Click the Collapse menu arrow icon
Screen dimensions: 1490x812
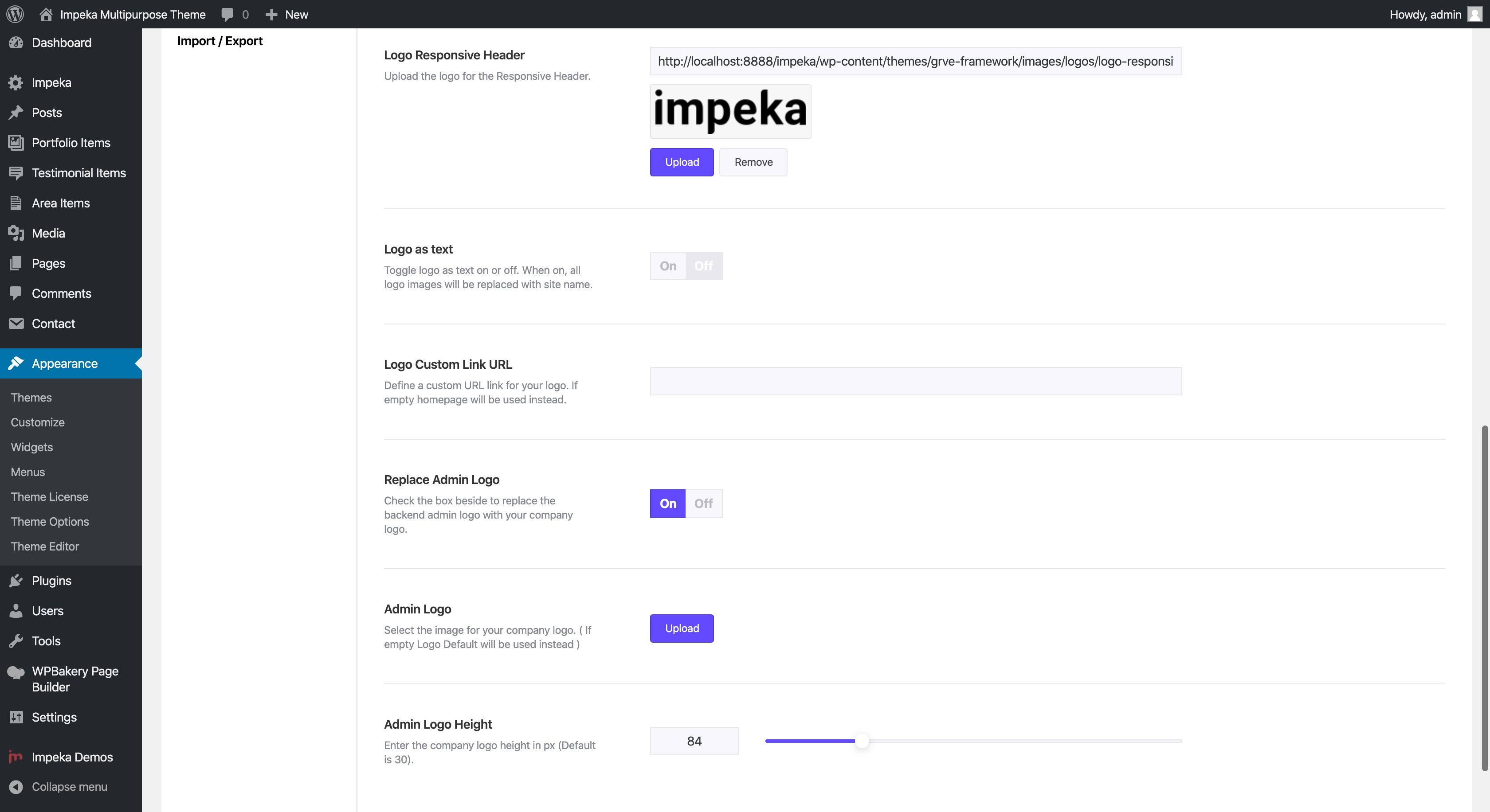(16, 787)
